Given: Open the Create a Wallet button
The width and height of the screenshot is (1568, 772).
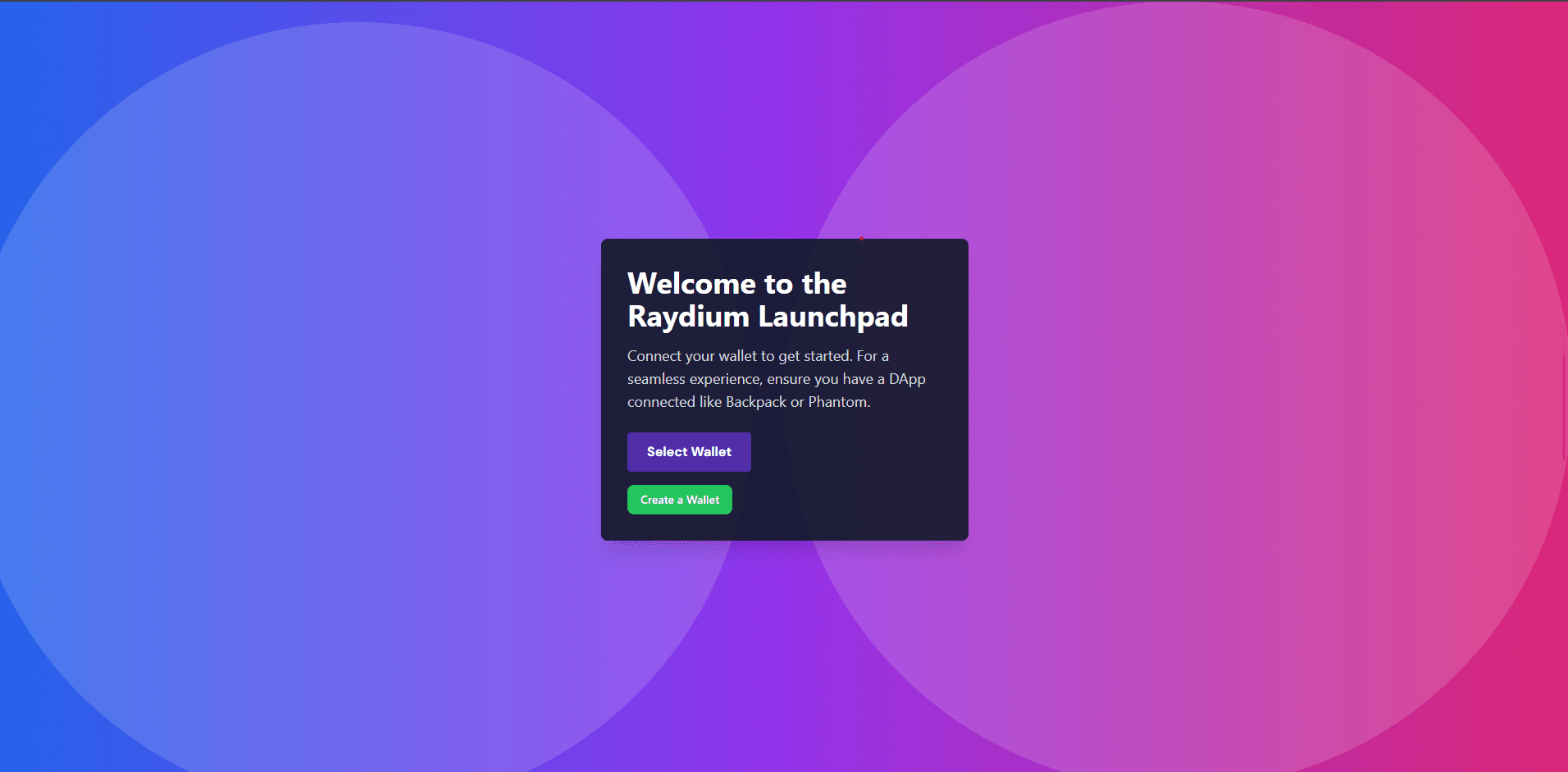Looking at the screenshot, I should pos(680,500).
